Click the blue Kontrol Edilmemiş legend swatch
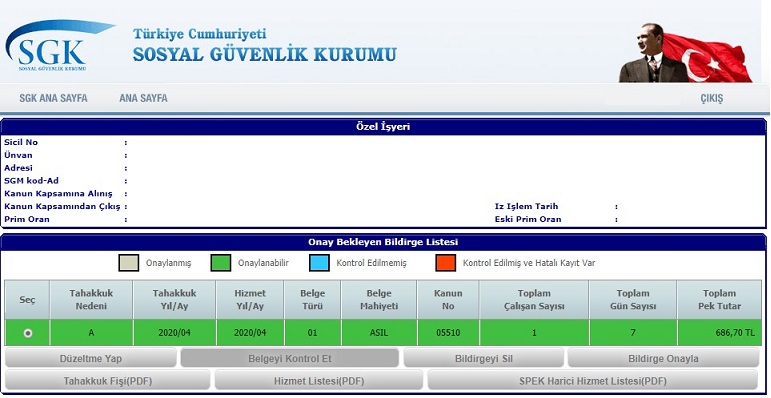Image resolution: width=771 pixels, height=398 pixels. (319, 263)
